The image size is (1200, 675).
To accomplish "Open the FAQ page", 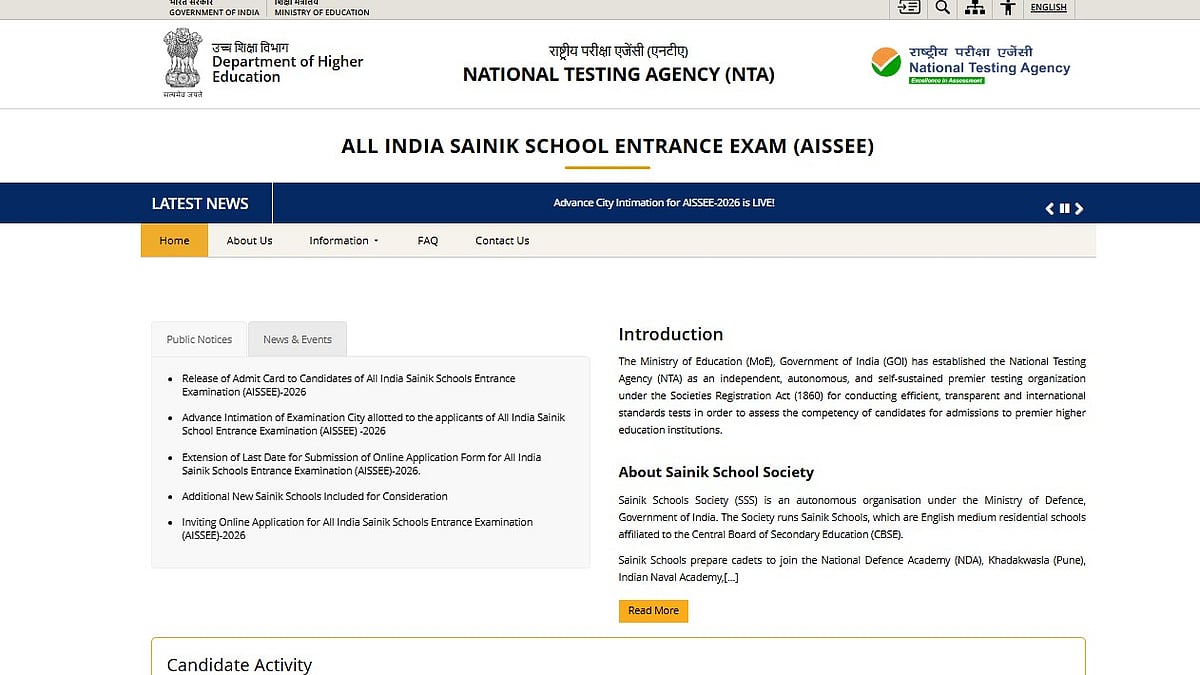I will coord(428,240).
